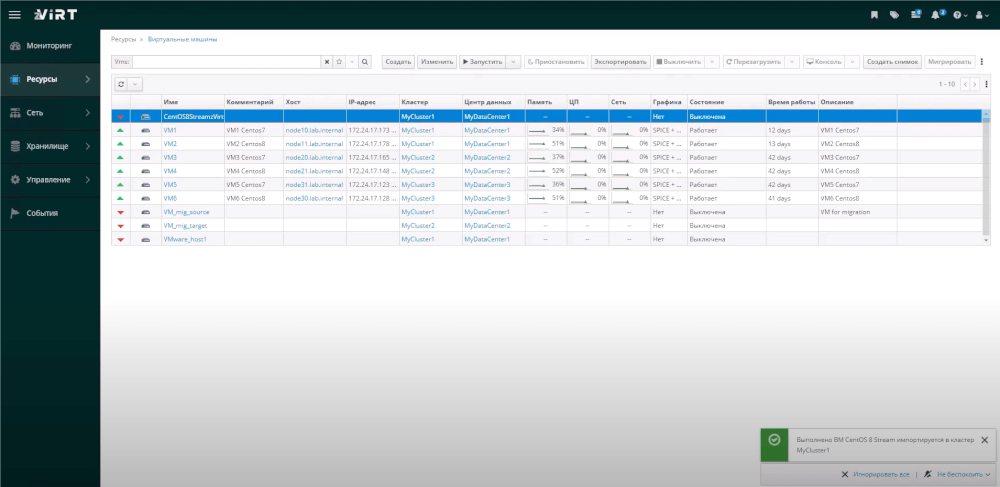
Task: Click the green up-status icon for VM2
Action: [121, 144]
